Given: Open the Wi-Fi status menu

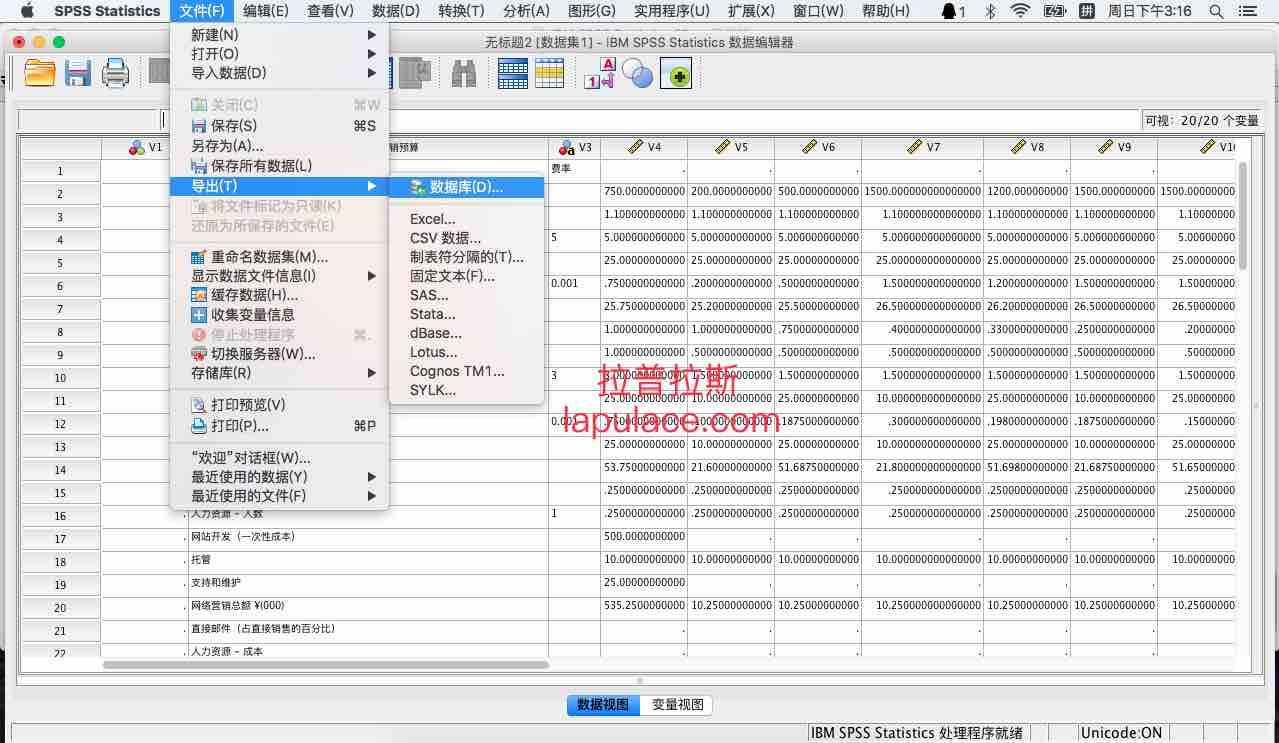Looking at the screenshot, I should [1020, 11].
